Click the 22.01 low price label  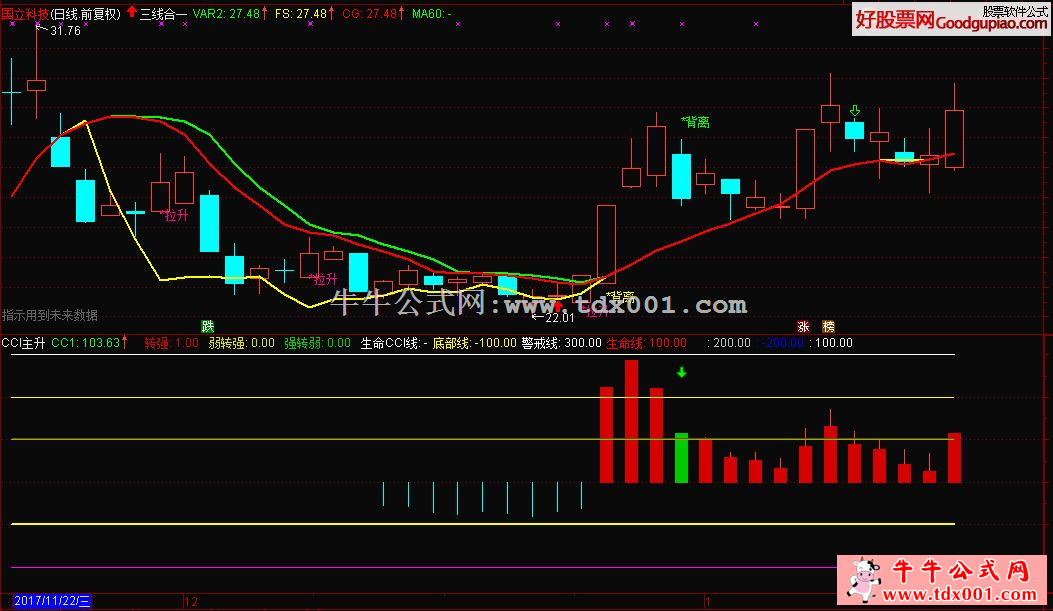pyautogui.click(x=557, y=318)
